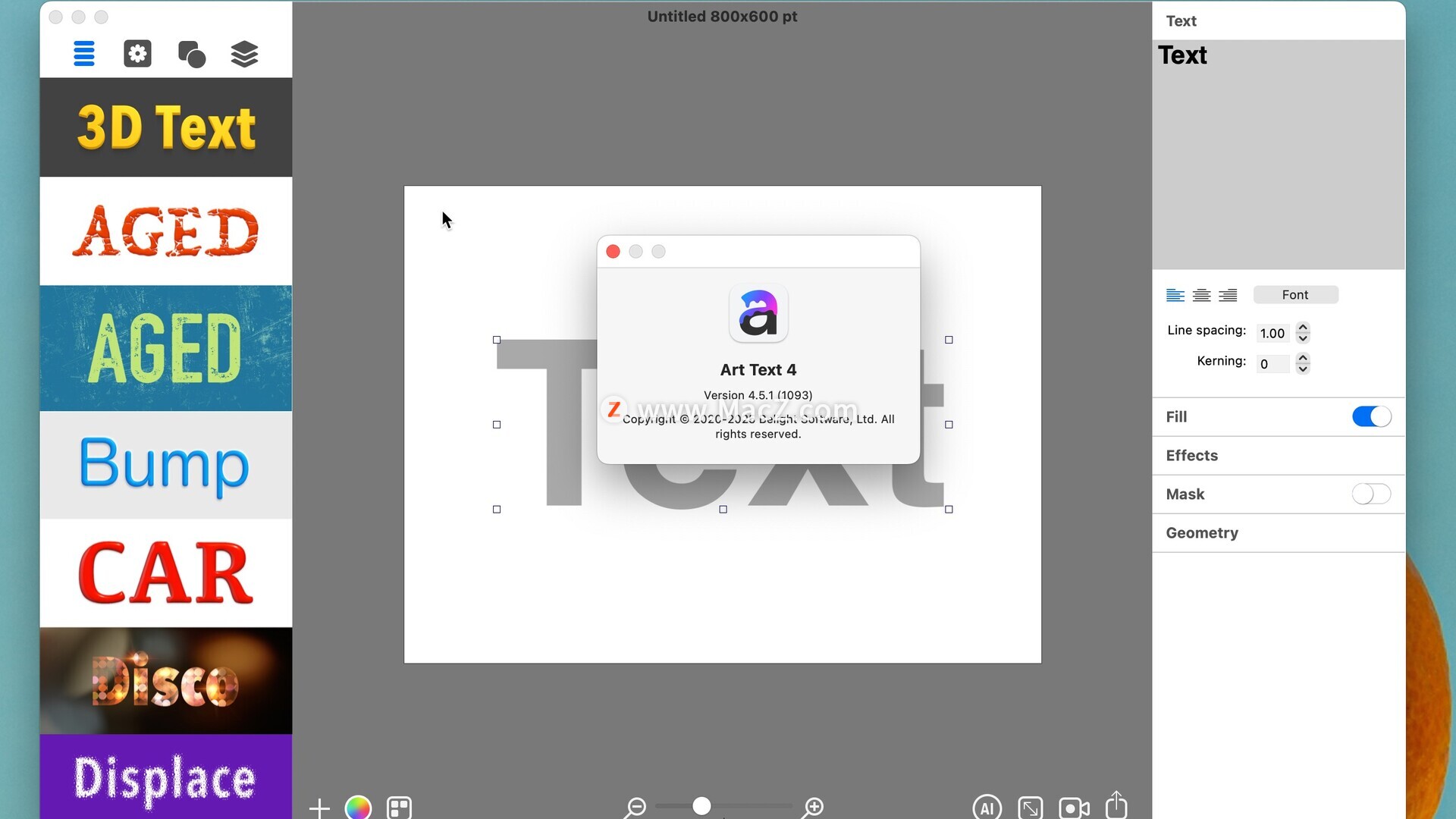
Task: Click the Art Text app icon in dialog
Action: (758, 313)
